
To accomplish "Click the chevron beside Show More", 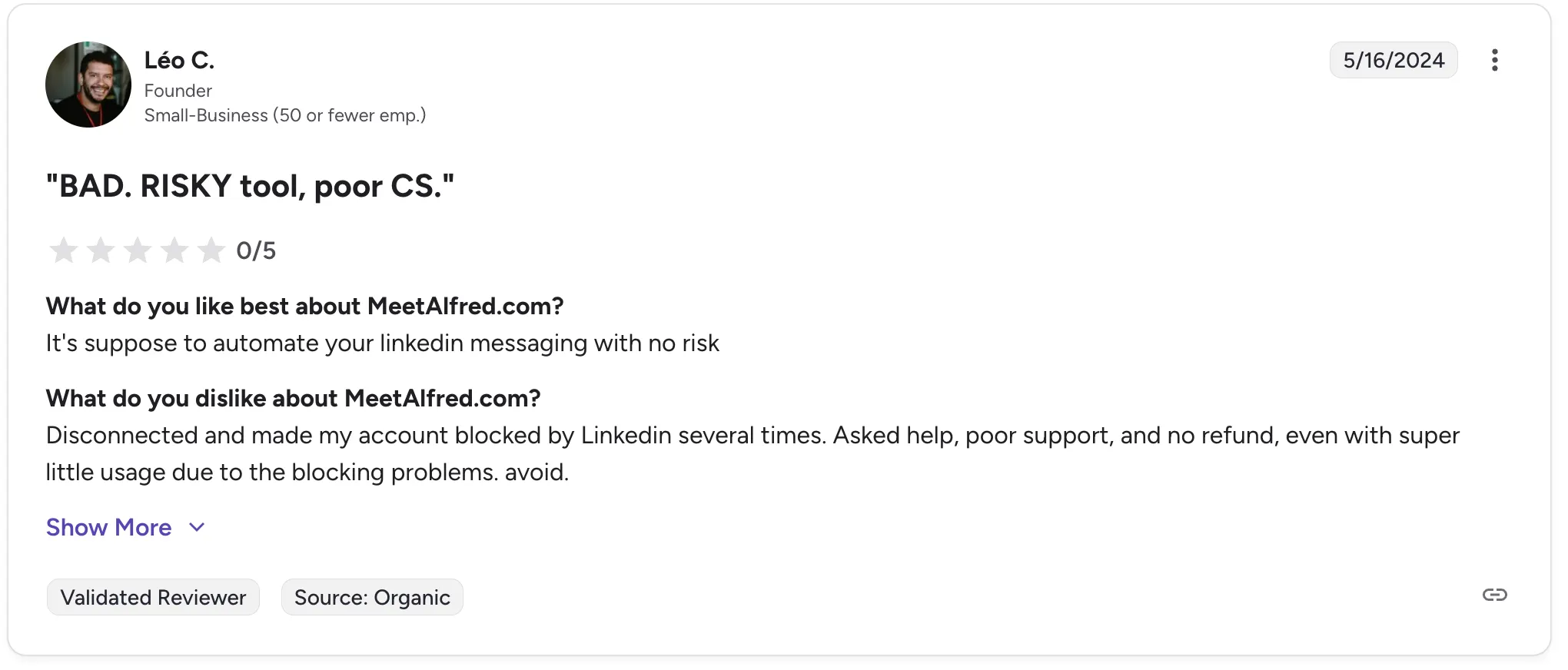I will 197,527.
